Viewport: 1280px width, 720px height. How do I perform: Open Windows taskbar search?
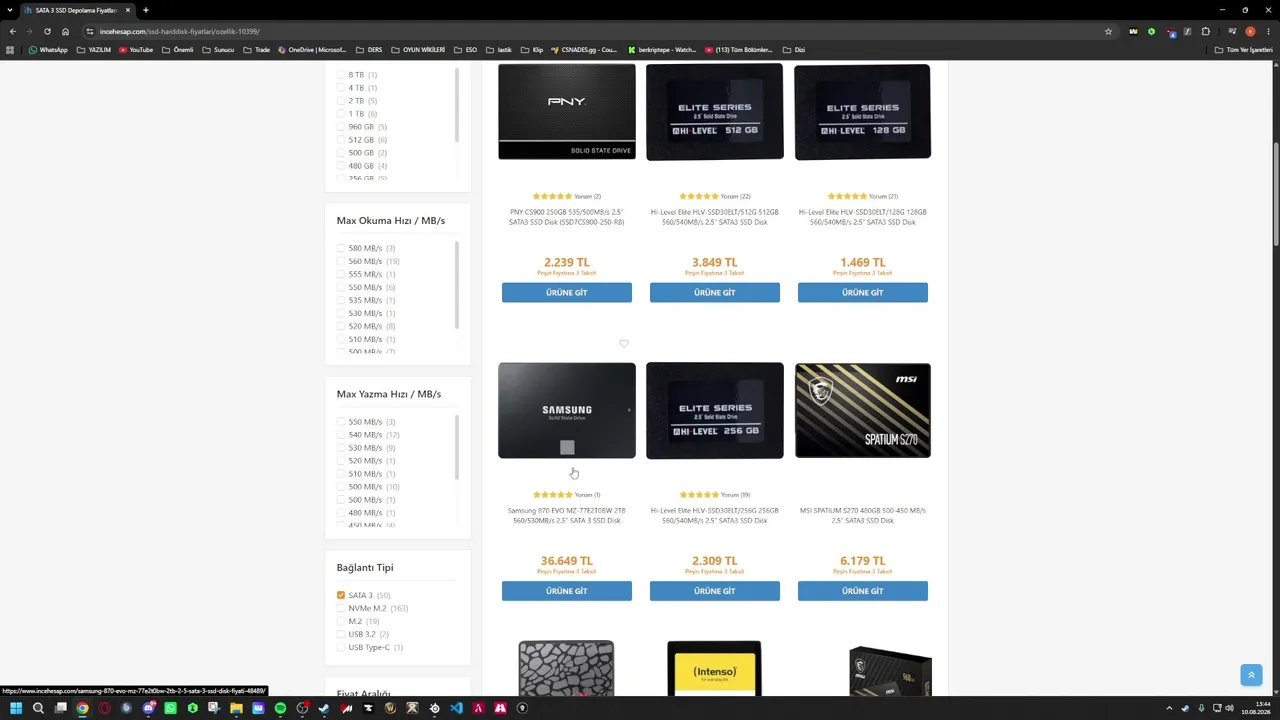click(x=38, y=708)
